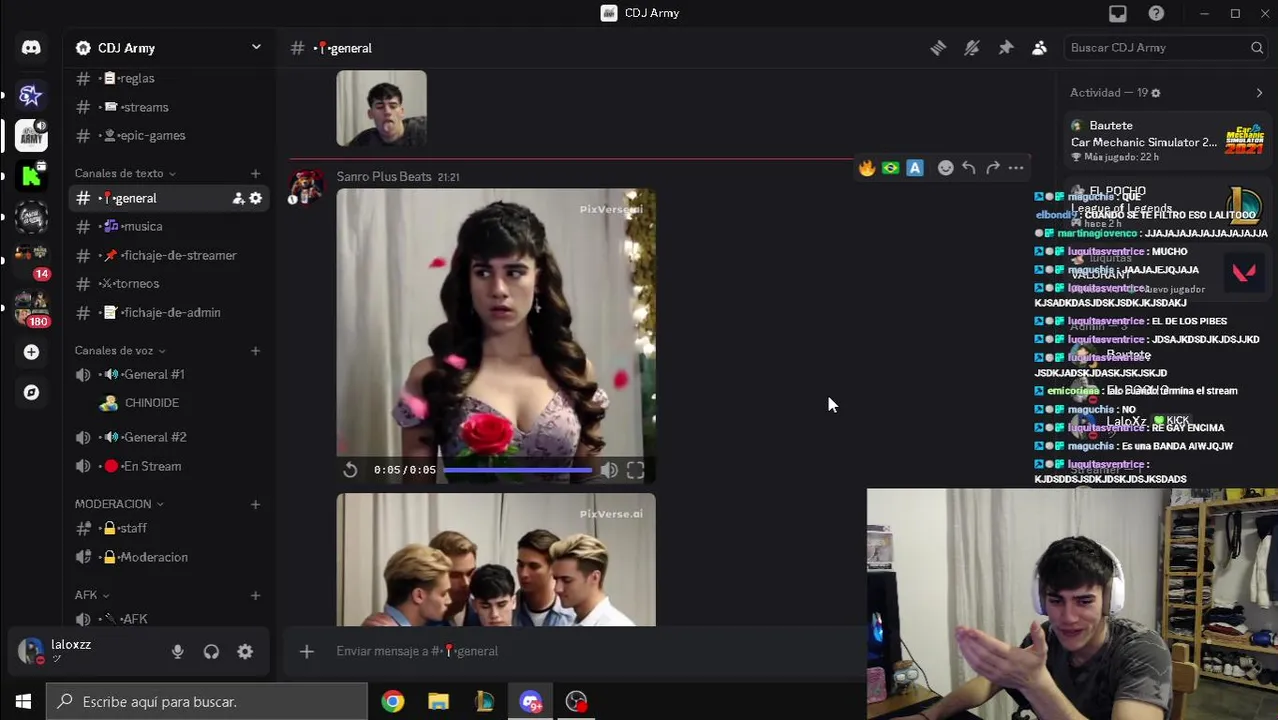React with letter A emoji

click(x=915, y=168)
